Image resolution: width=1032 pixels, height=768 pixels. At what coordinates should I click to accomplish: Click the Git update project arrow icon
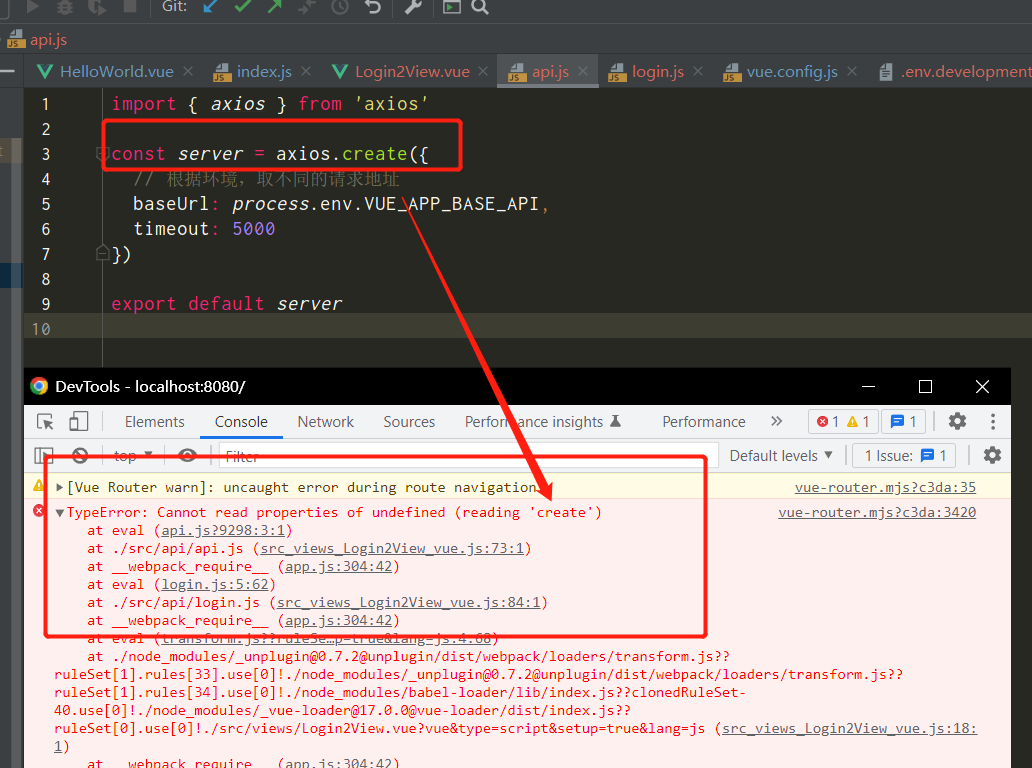pyautogui.click(x=211, y=7)
